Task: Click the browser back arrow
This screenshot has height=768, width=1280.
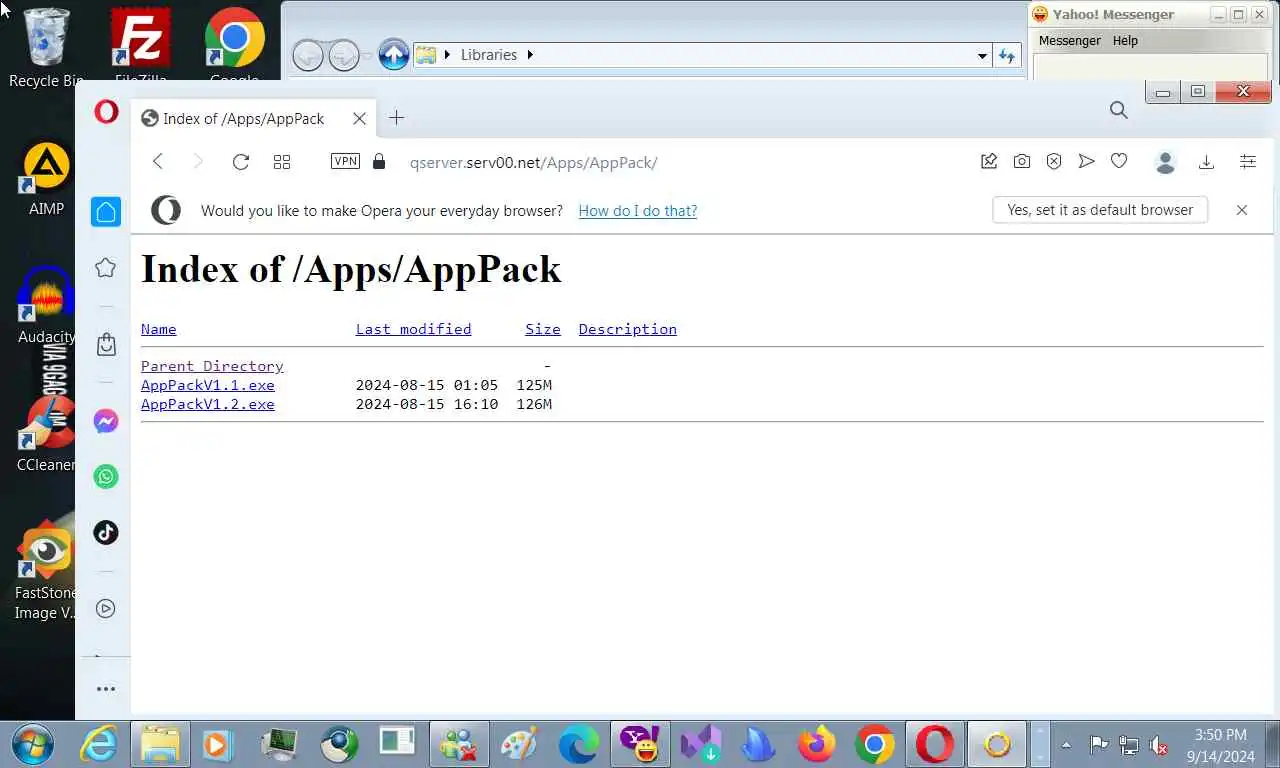Action: pyautogui.click(x=158, y=162)
